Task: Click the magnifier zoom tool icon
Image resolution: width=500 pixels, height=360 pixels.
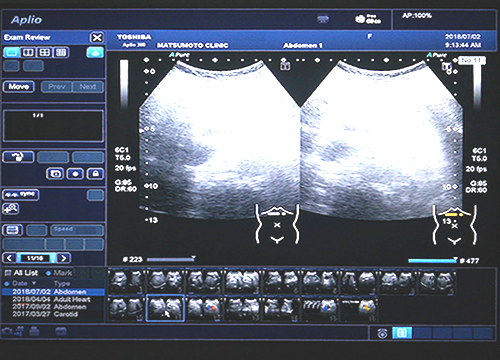Action: click(x=11, y=209)
